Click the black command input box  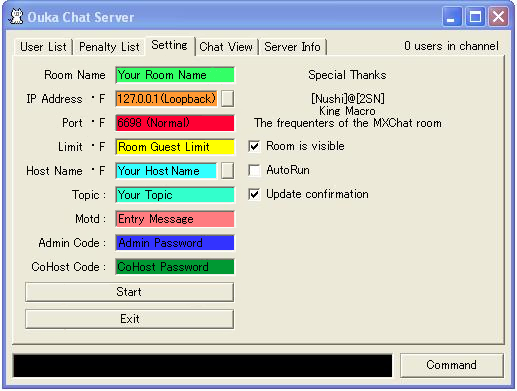tap(203, 366)
